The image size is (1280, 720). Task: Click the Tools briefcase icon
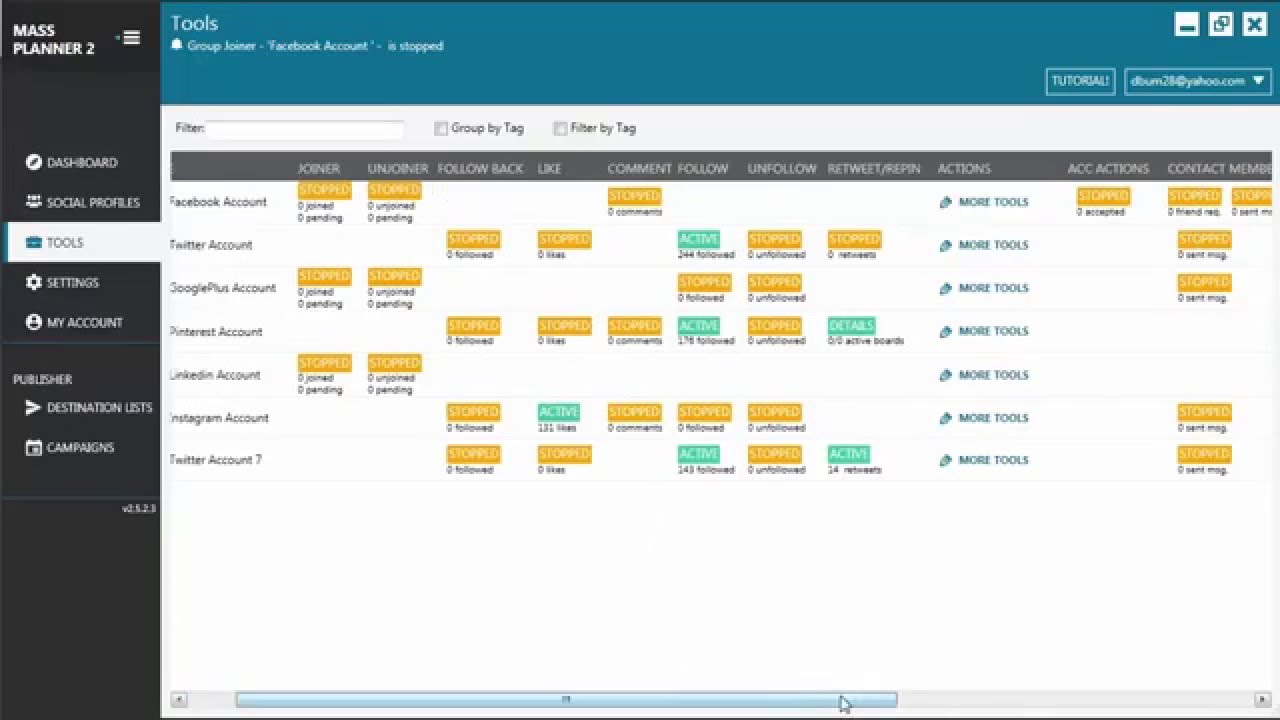pyautogui.click(x=34, y=242)
